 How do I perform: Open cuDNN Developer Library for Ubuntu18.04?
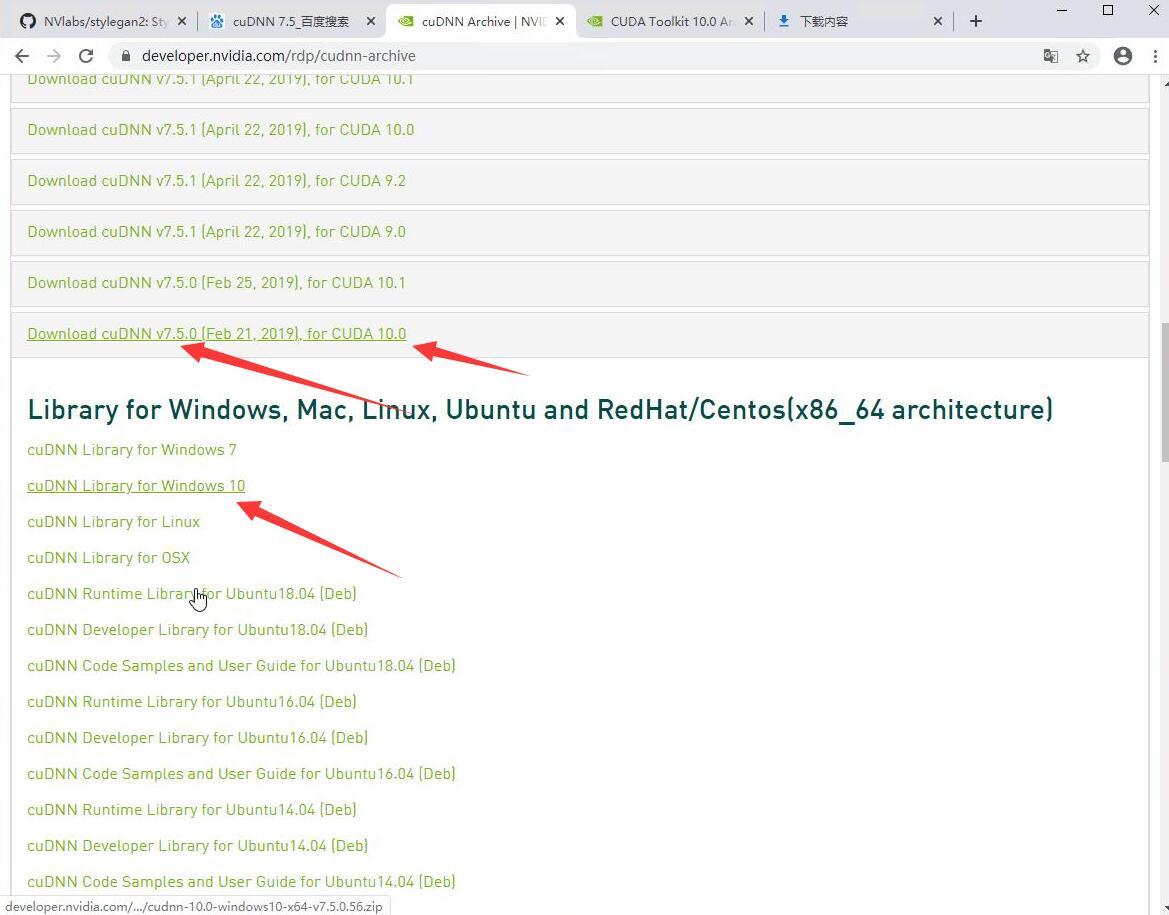click(198, 629)
